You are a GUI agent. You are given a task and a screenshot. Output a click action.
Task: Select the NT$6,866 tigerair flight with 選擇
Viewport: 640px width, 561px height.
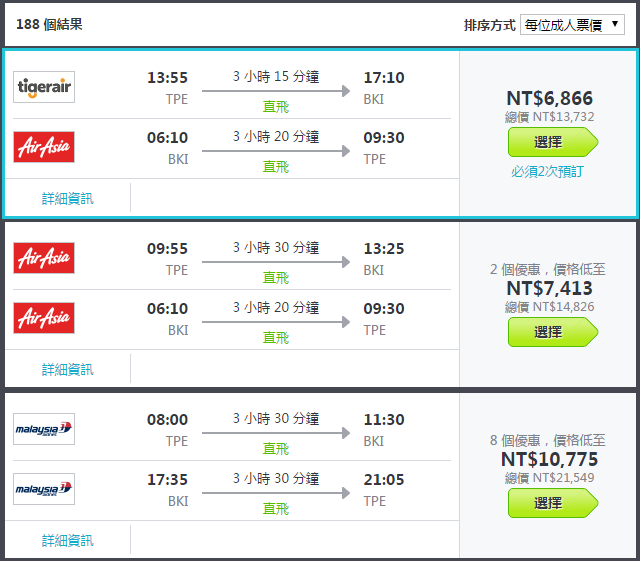[x=553, y=142]
